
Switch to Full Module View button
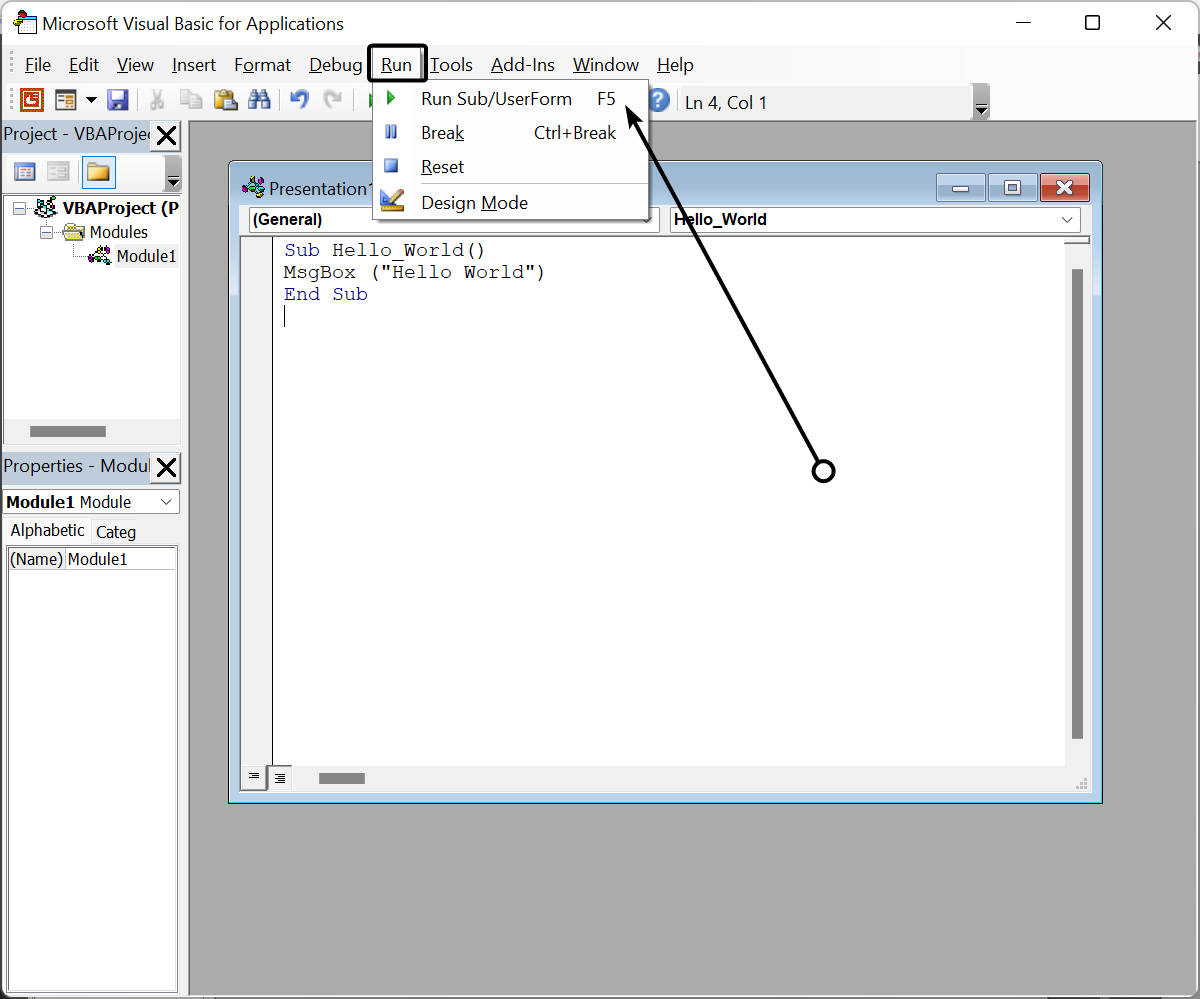[x=280, y=777]
